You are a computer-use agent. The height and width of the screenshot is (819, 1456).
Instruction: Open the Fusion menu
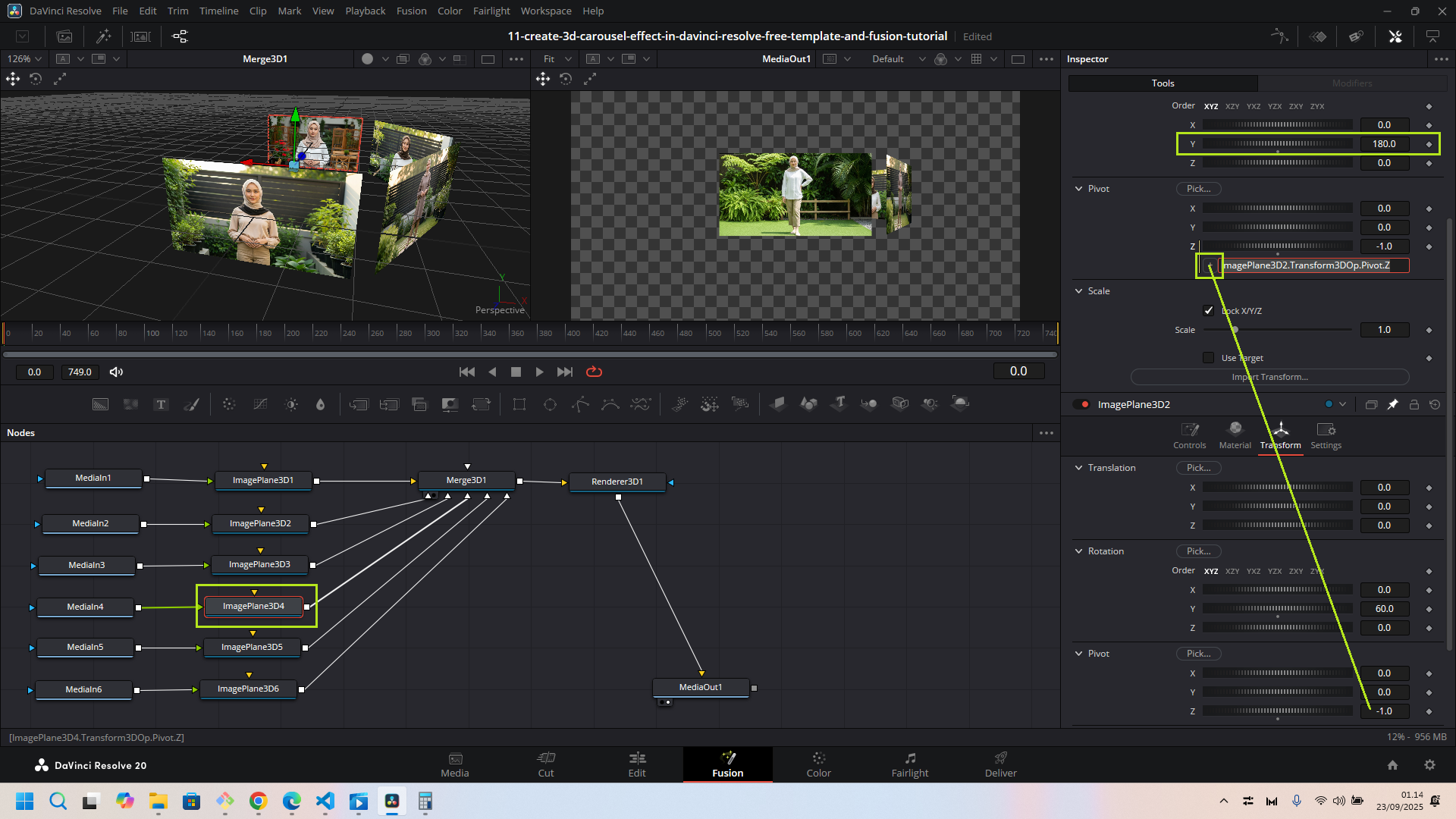(411, 11)
